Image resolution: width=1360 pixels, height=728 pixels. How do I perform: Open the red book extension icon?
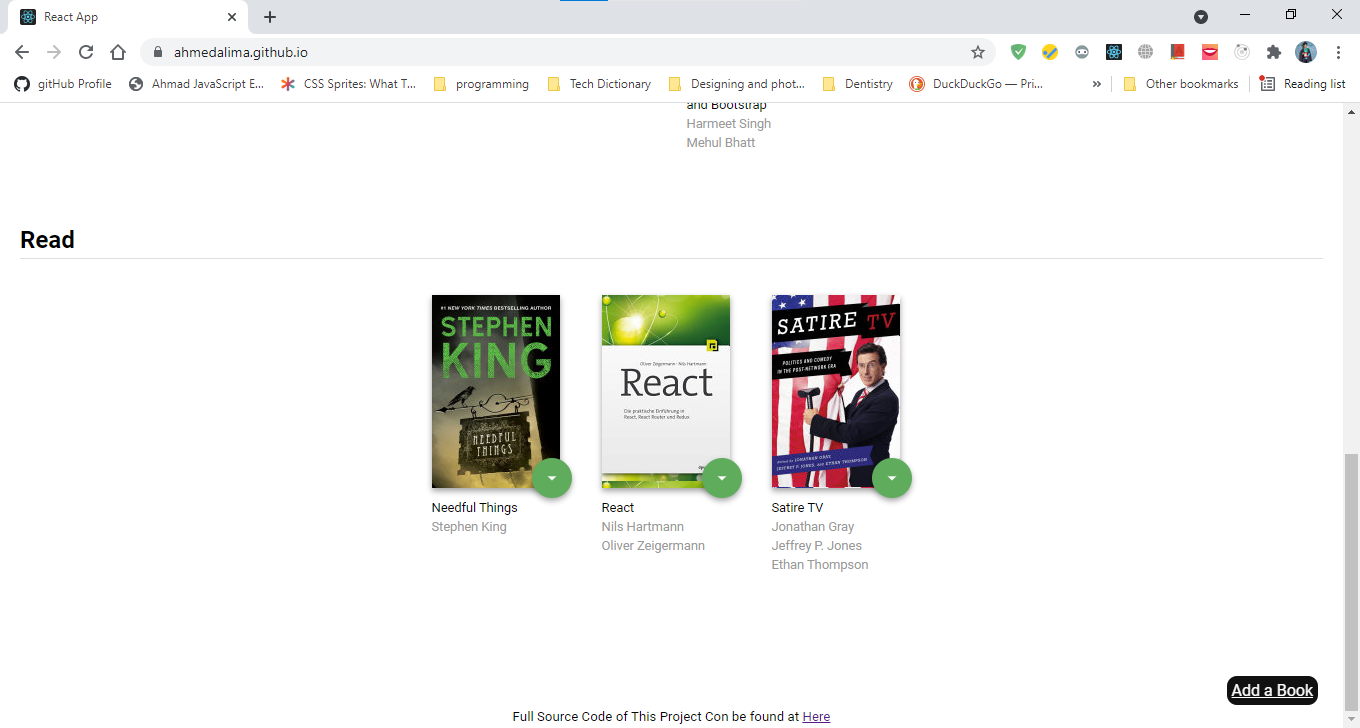[1178, 52]
